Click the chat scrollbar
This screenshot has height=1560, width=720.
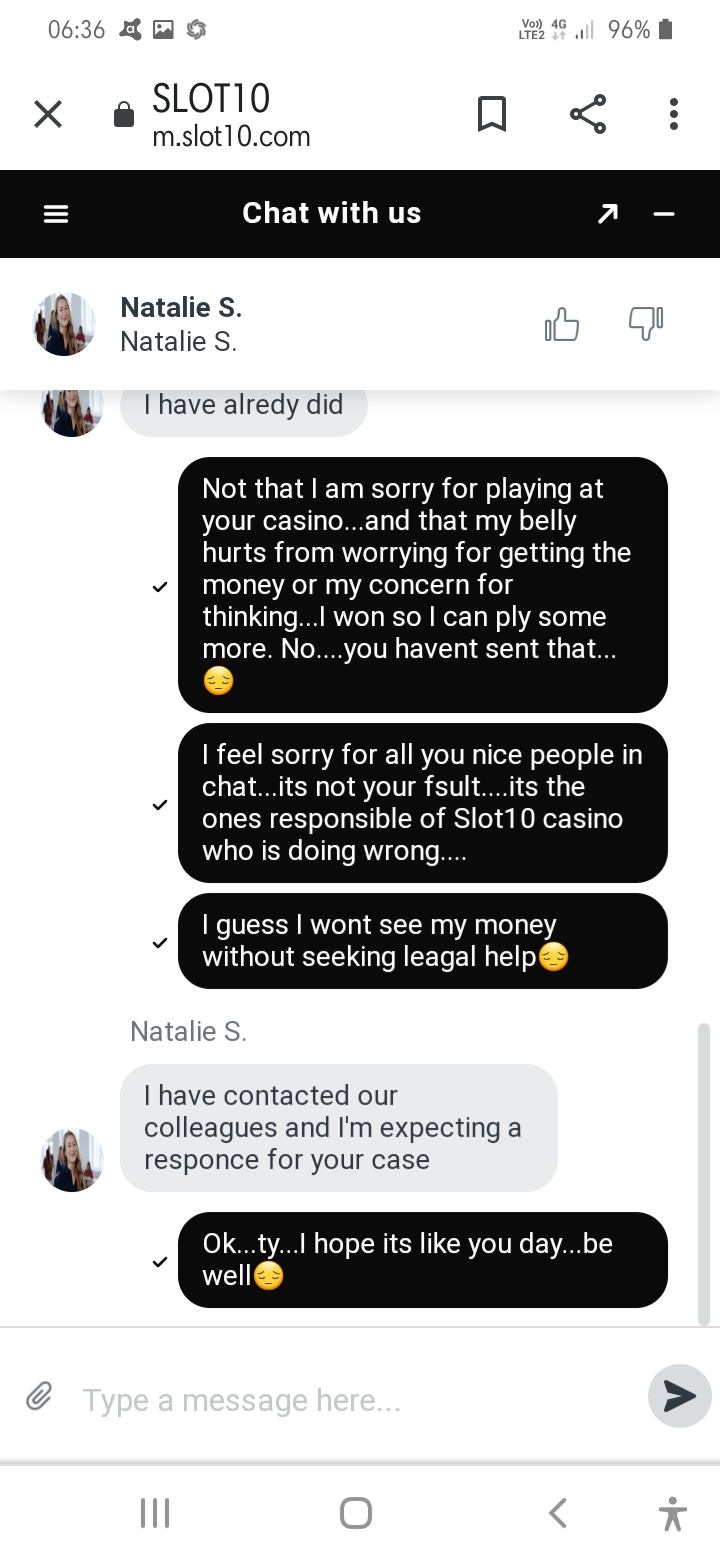703,1170
